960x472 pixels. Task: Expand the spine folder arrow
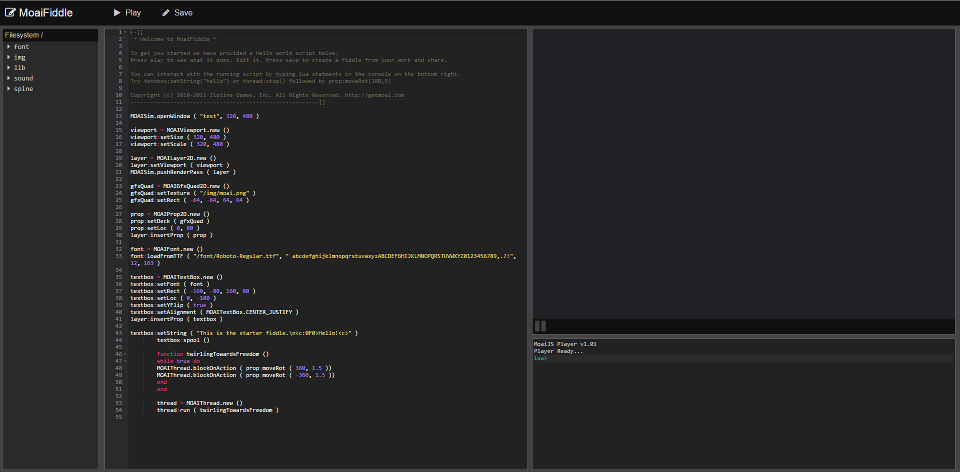(9, 89)
